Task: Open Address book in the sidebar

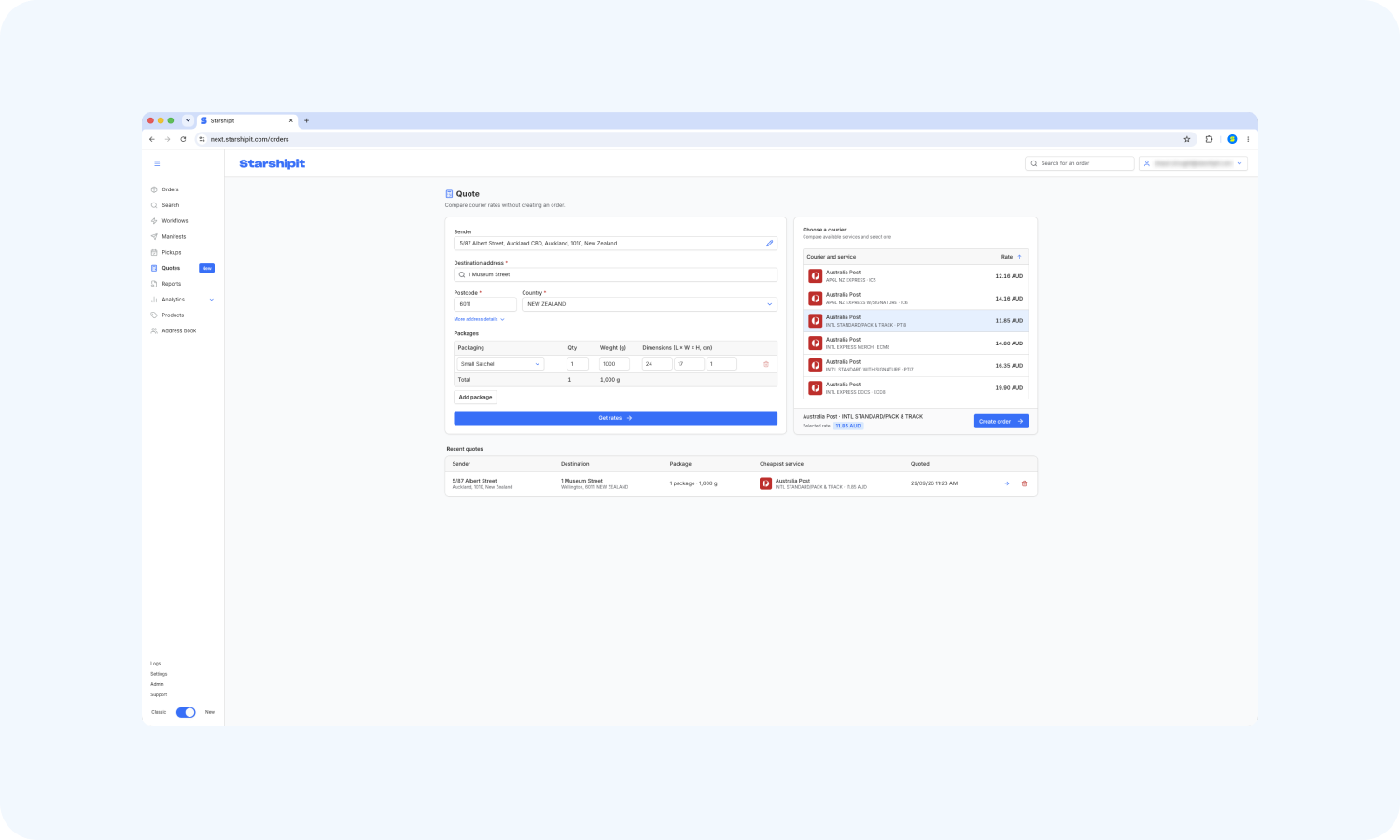Action: 178,331
